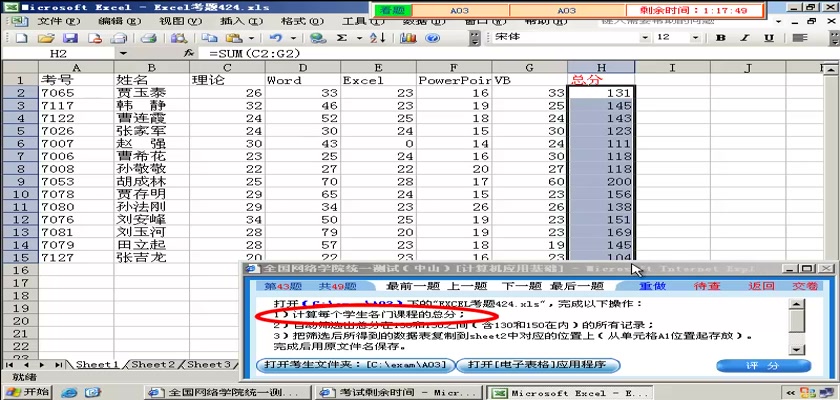Click the New workbook icon
Image resolution: width=840 pixels, height=400 pixels.
[21, 38]
